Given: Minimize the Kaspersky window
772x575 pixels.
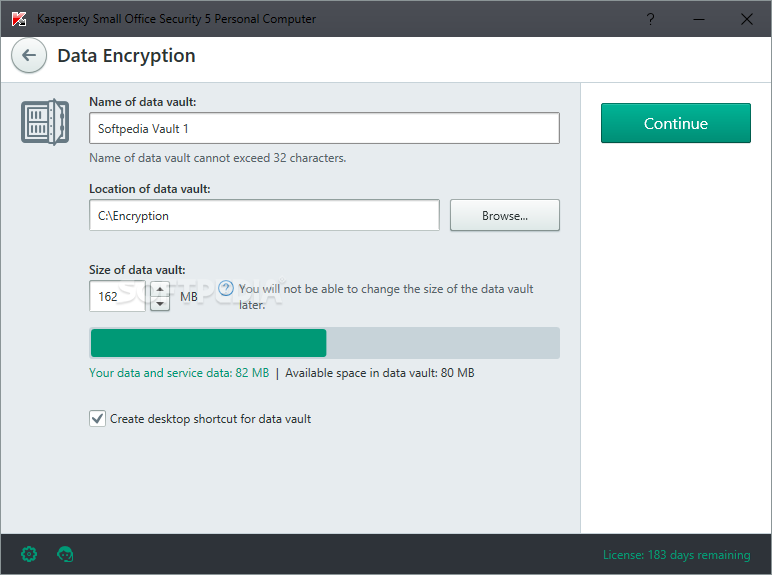Looking at the screenshot, I should pyautogui.click(x=699, y=19).
